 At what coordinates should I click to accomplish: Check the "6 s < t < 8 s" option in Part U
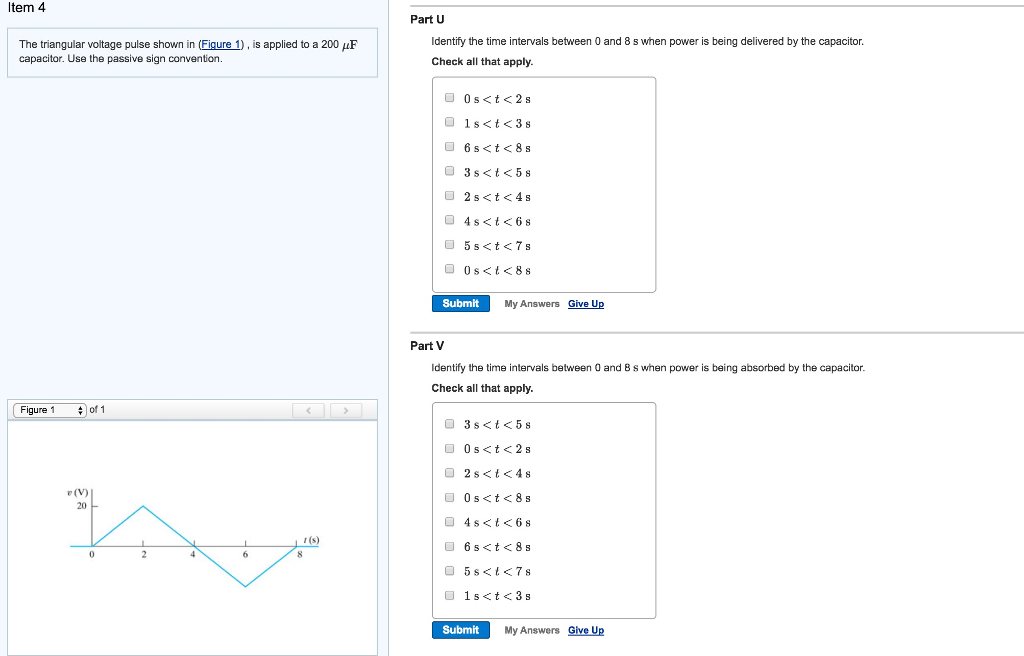(449, 146)
